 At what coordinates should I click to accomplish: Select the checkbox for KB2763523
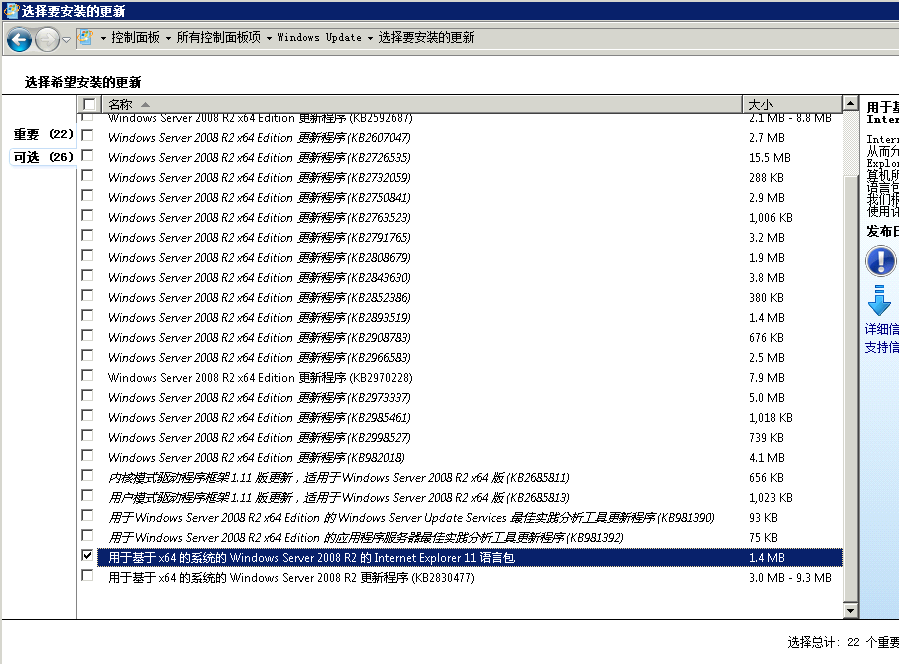[x=87, y=216]
